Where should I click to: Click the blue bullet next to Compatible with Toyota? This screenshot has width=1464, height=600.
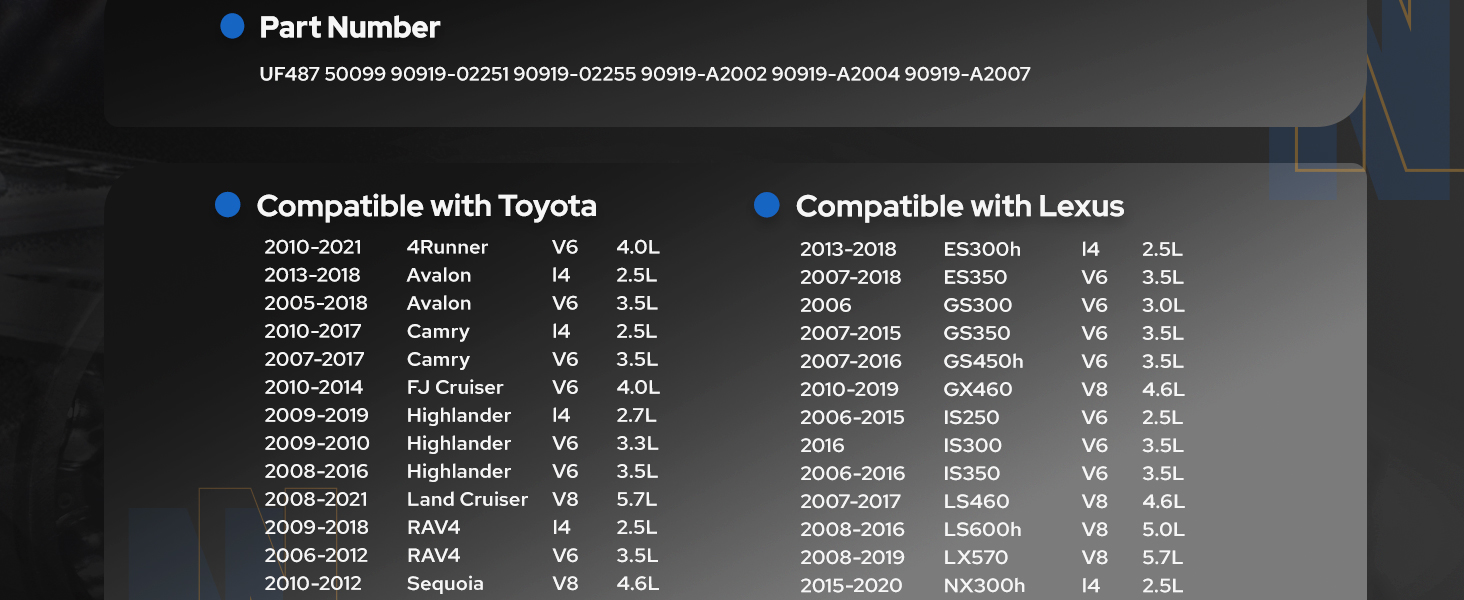tap(228, 205)
